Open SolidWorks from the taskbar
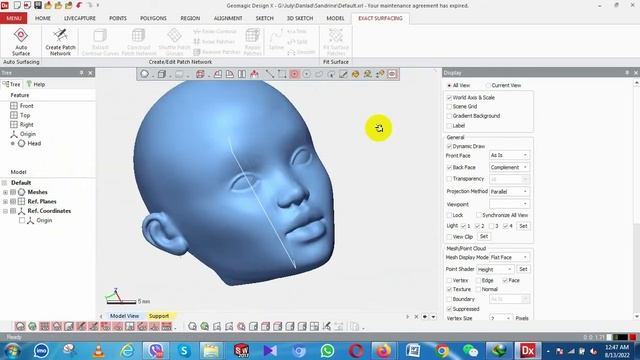 click(x=241, y=351)
